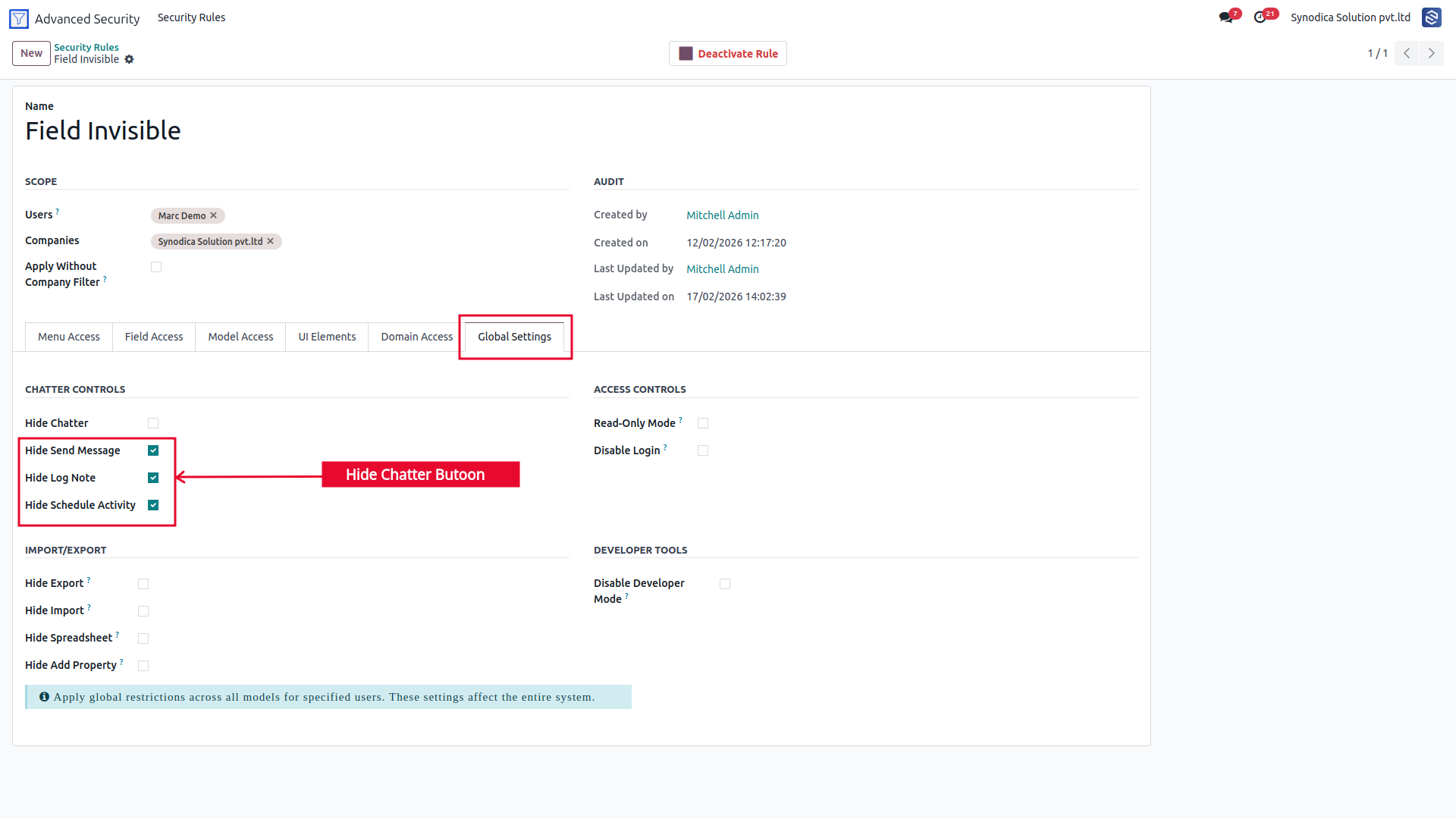Show the Disable Login help icon

(x=665, y=447)
